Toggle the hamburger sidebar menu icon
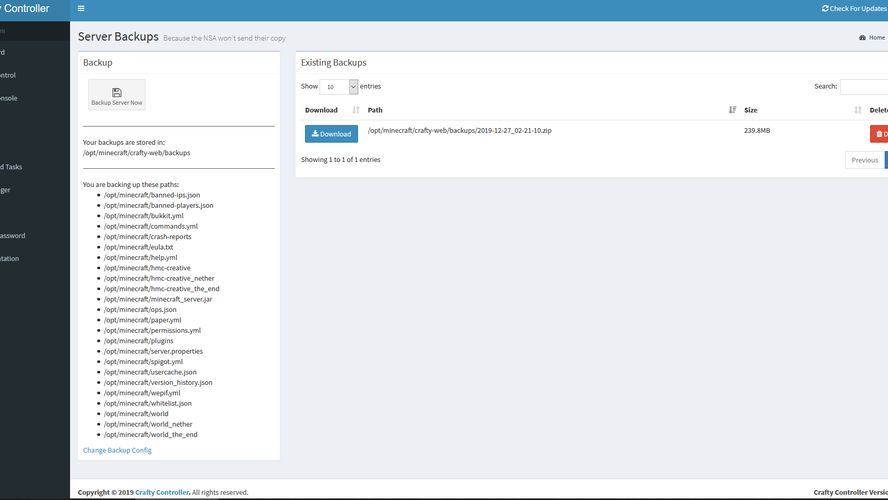Screen dimensions: 888x500 point(81,9)
